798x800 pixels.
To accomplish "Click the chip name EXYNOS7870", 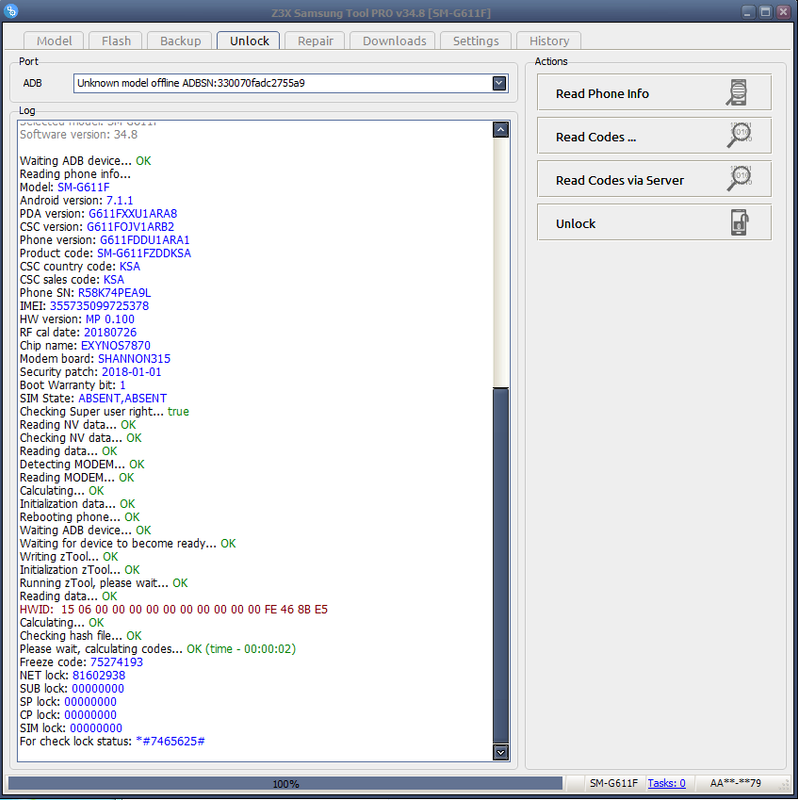I will pos(115,346).
